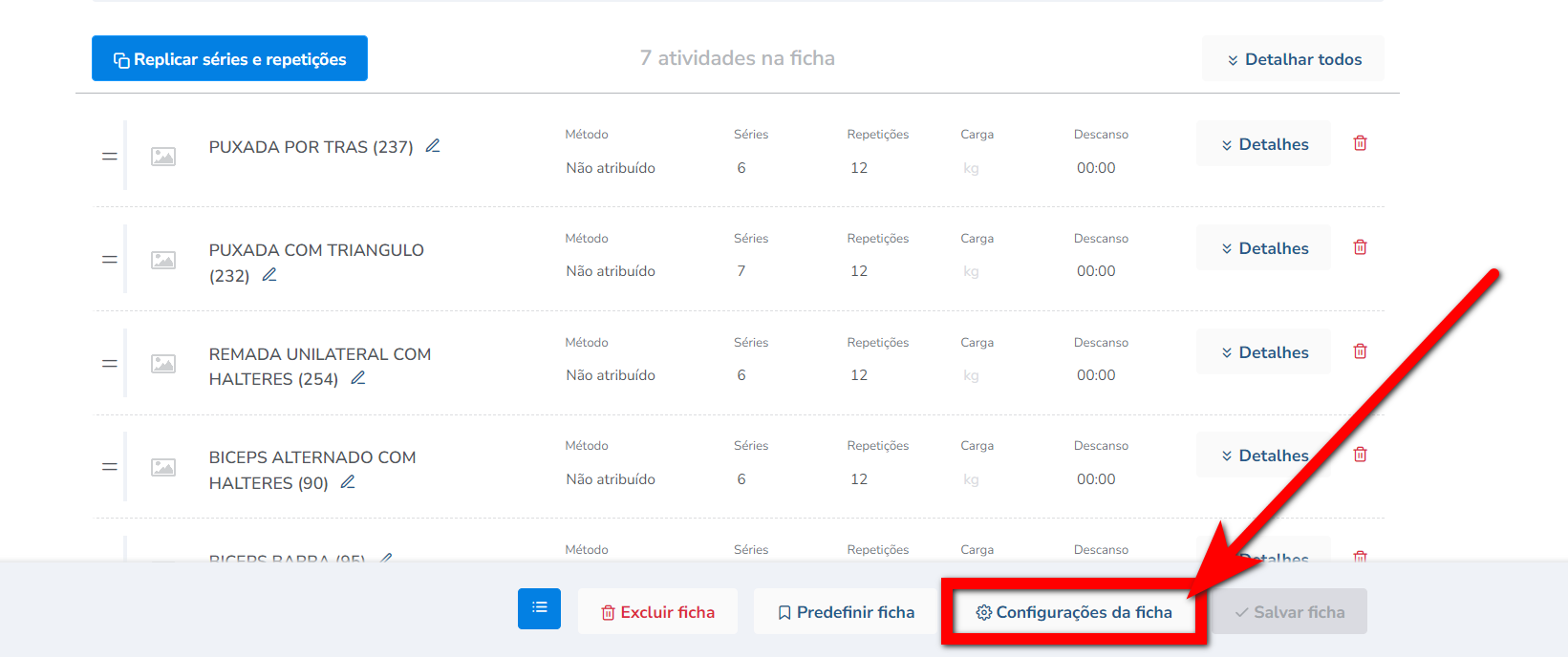Viewport: 1568px width, 657px height.
Task: Remove REMADA UNILATERAL COM HALTERES via trash icon
Action: click(1360, 351)
